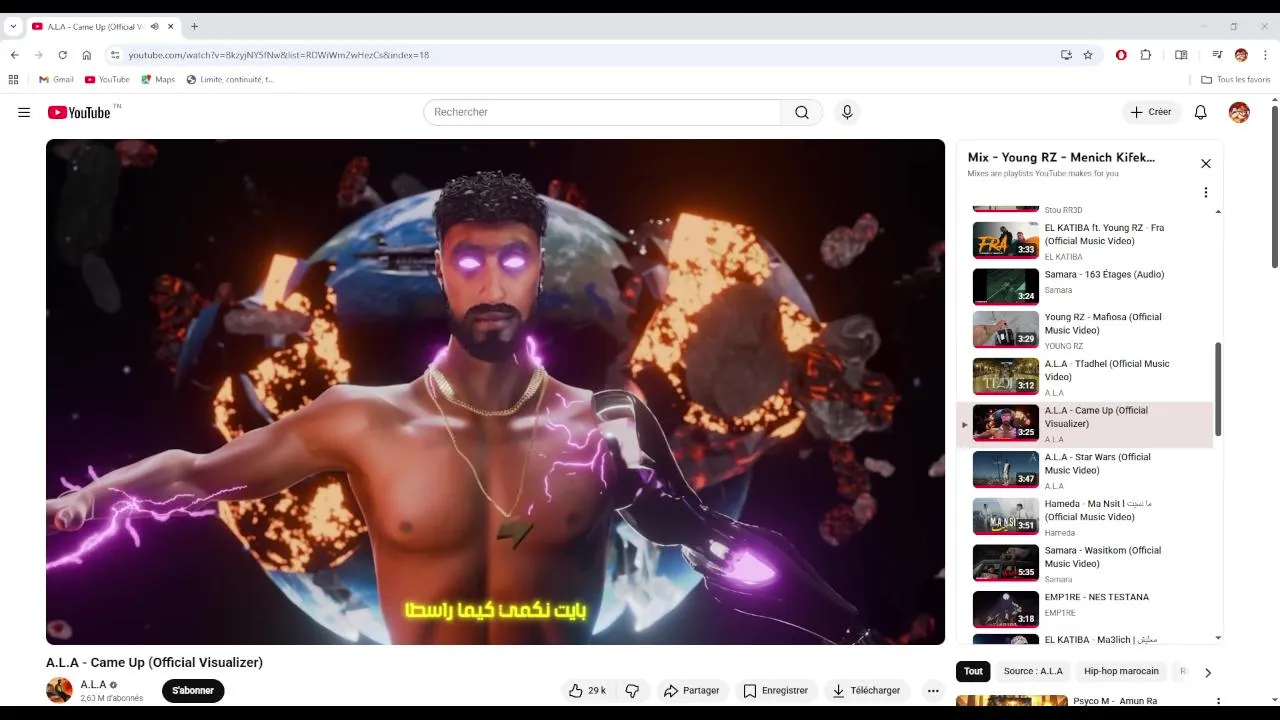
Task: Click the Partager button
Action: click(x=691, y=690)
